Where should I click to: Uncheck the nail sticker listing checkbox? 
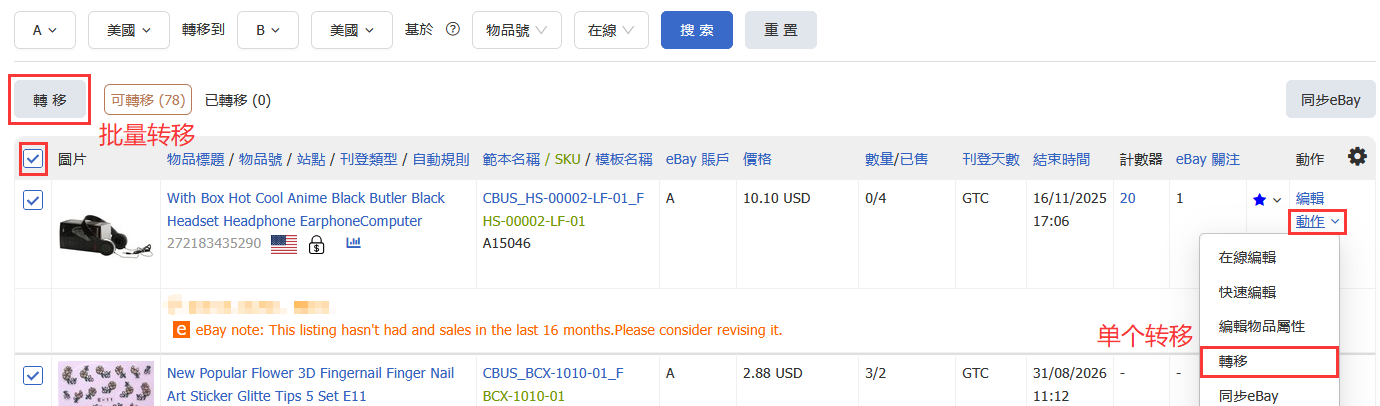pyautogui.click(x=32, y=375)
